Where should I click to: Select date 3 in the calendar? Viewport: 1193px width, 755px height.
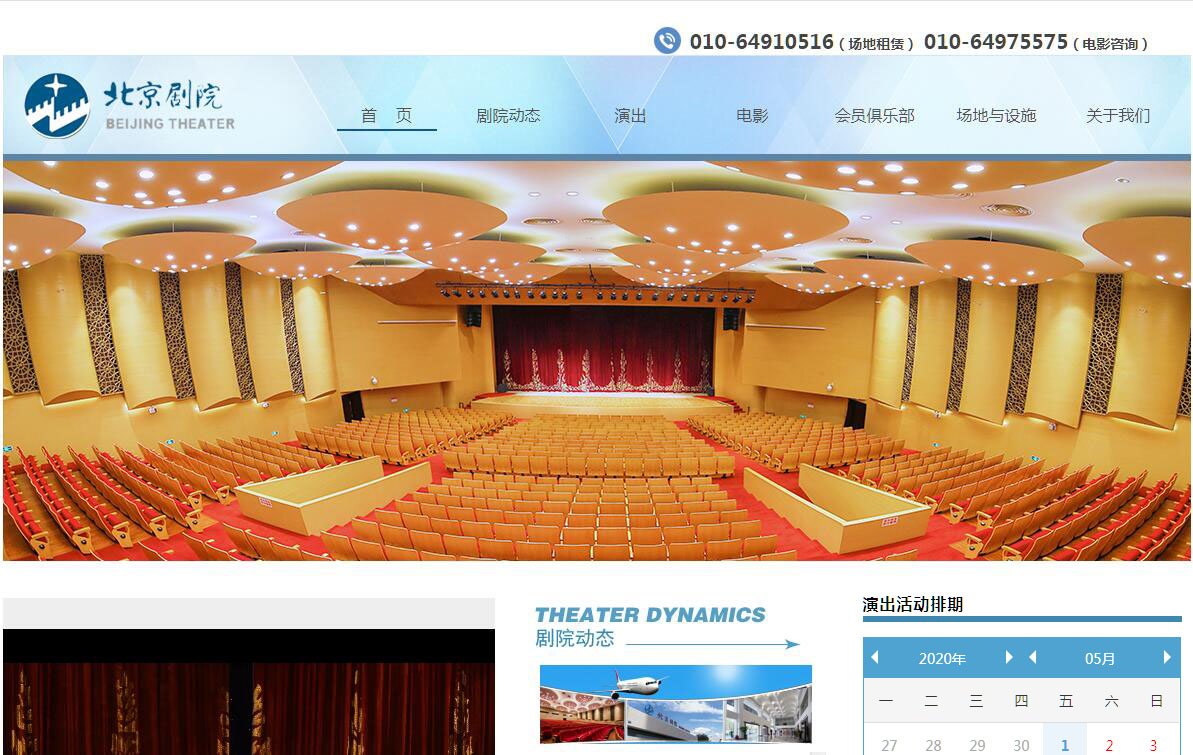1153,745
